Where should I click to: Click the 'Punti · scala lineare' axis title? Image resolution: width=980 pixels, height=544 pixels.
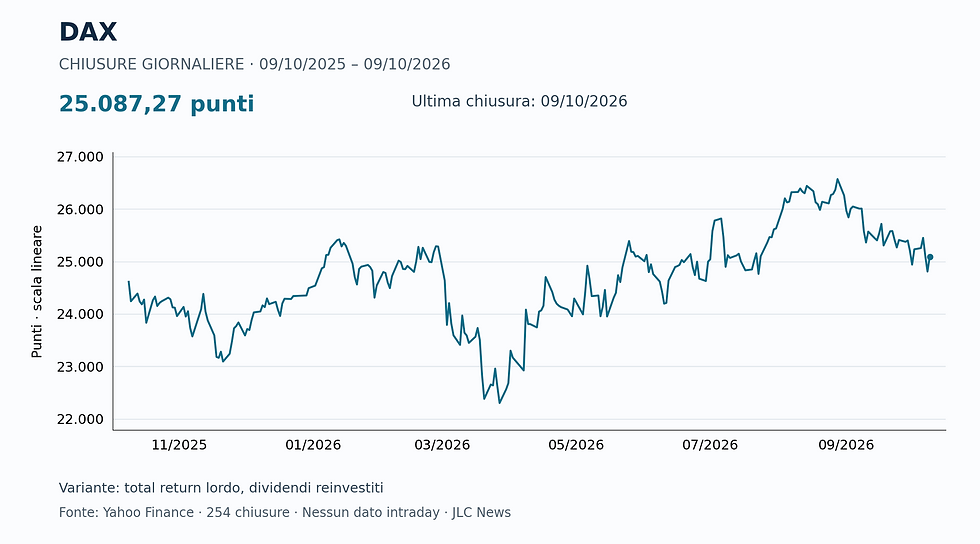(x=37, y=291)
